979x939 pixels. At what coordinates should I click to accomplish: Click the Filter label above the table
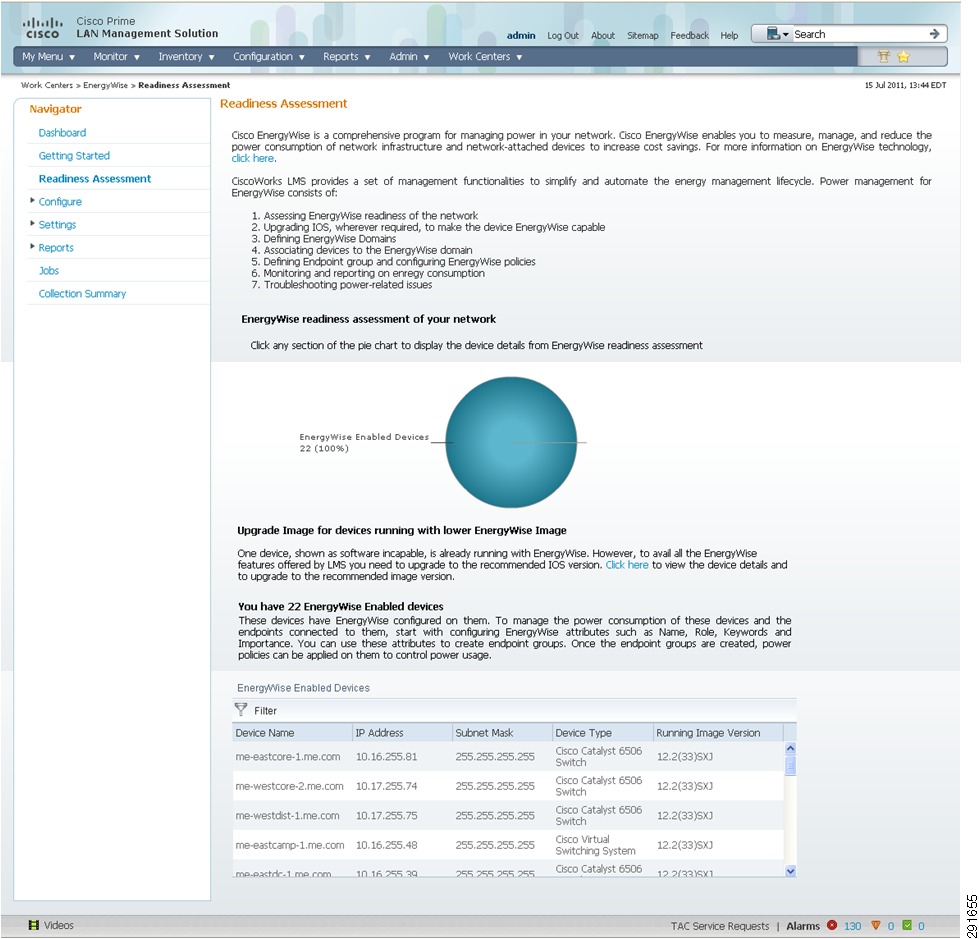[265, 710]
